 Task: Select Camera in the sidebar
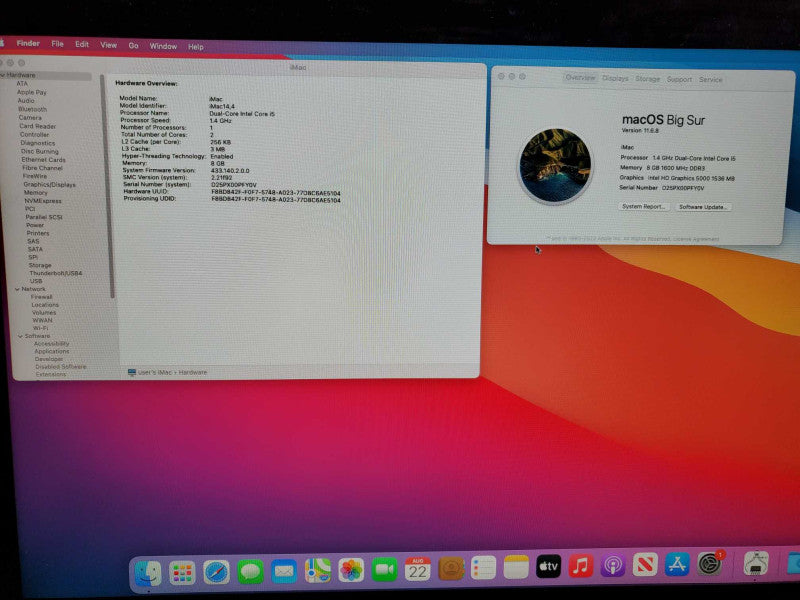(x=30, y=117)
